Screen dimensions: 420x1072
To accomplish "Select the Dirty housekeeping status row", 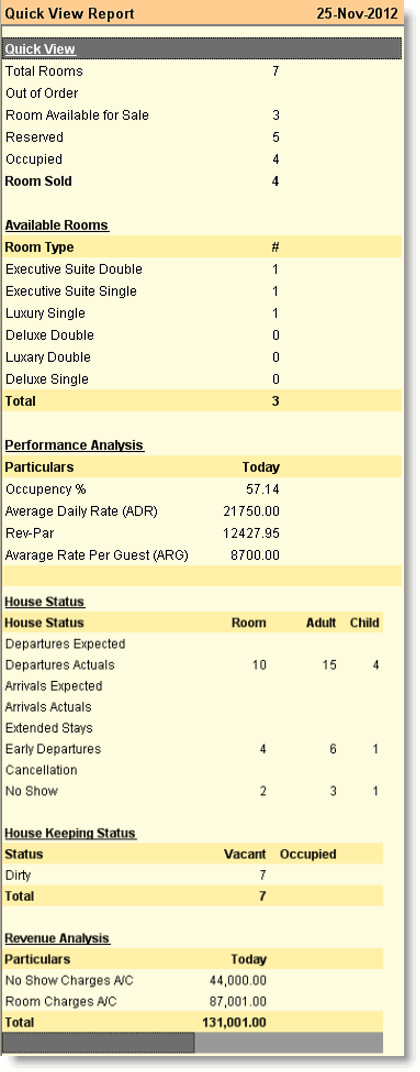I will coord(192,875).
